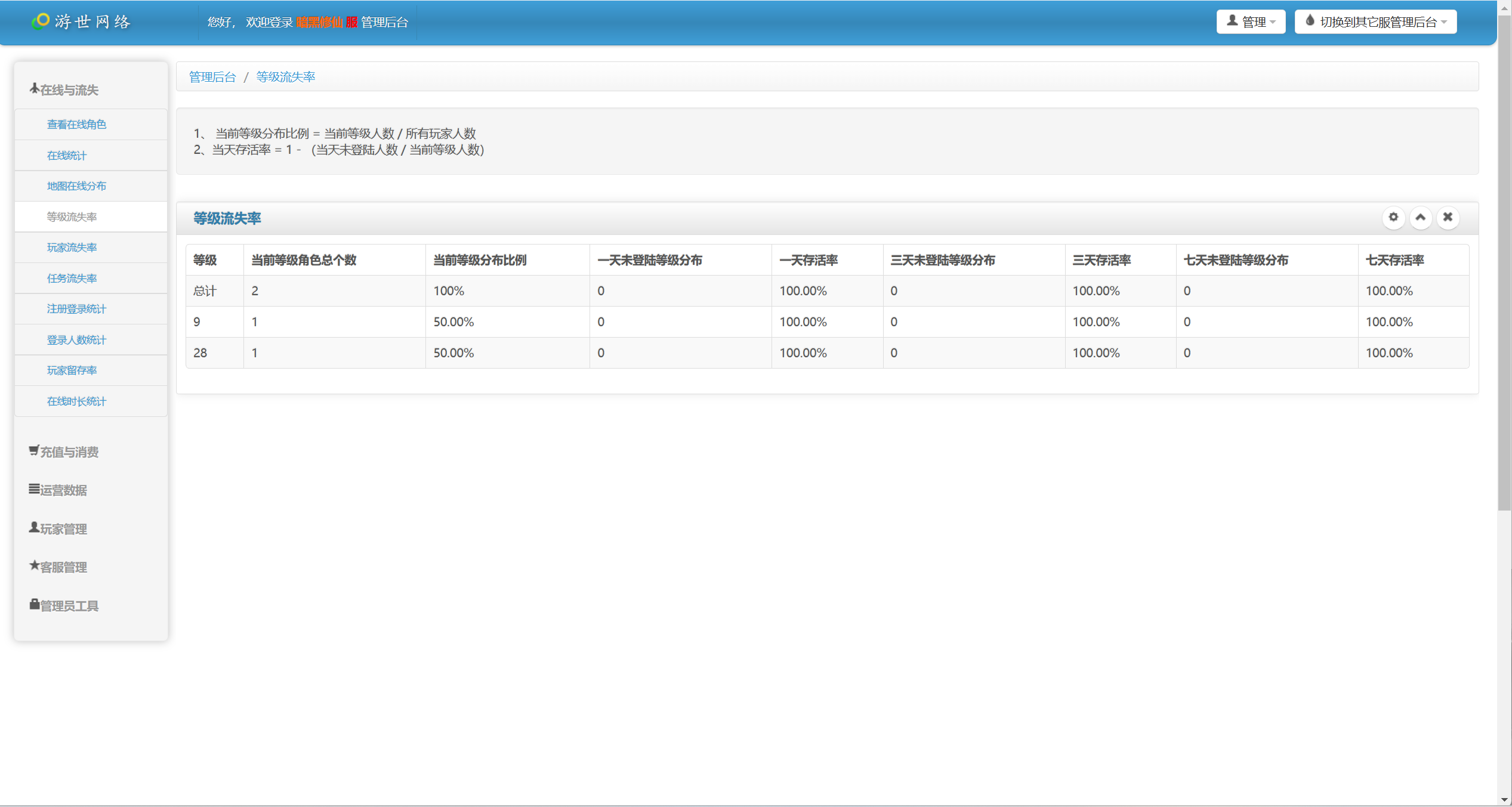Close the 等级流失率 panel
The width and height of the screenshot is (1512, 807).
[x=1448, y=218]
